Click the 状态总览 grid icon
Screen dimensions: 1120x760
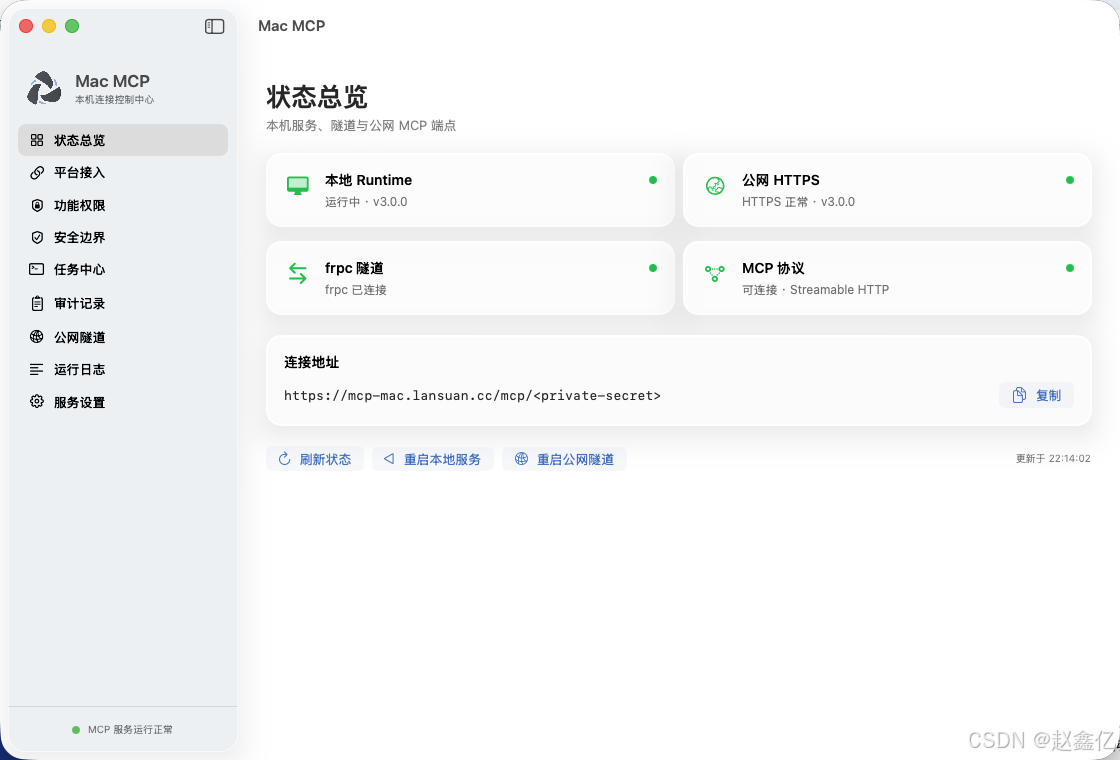(36, 140)
